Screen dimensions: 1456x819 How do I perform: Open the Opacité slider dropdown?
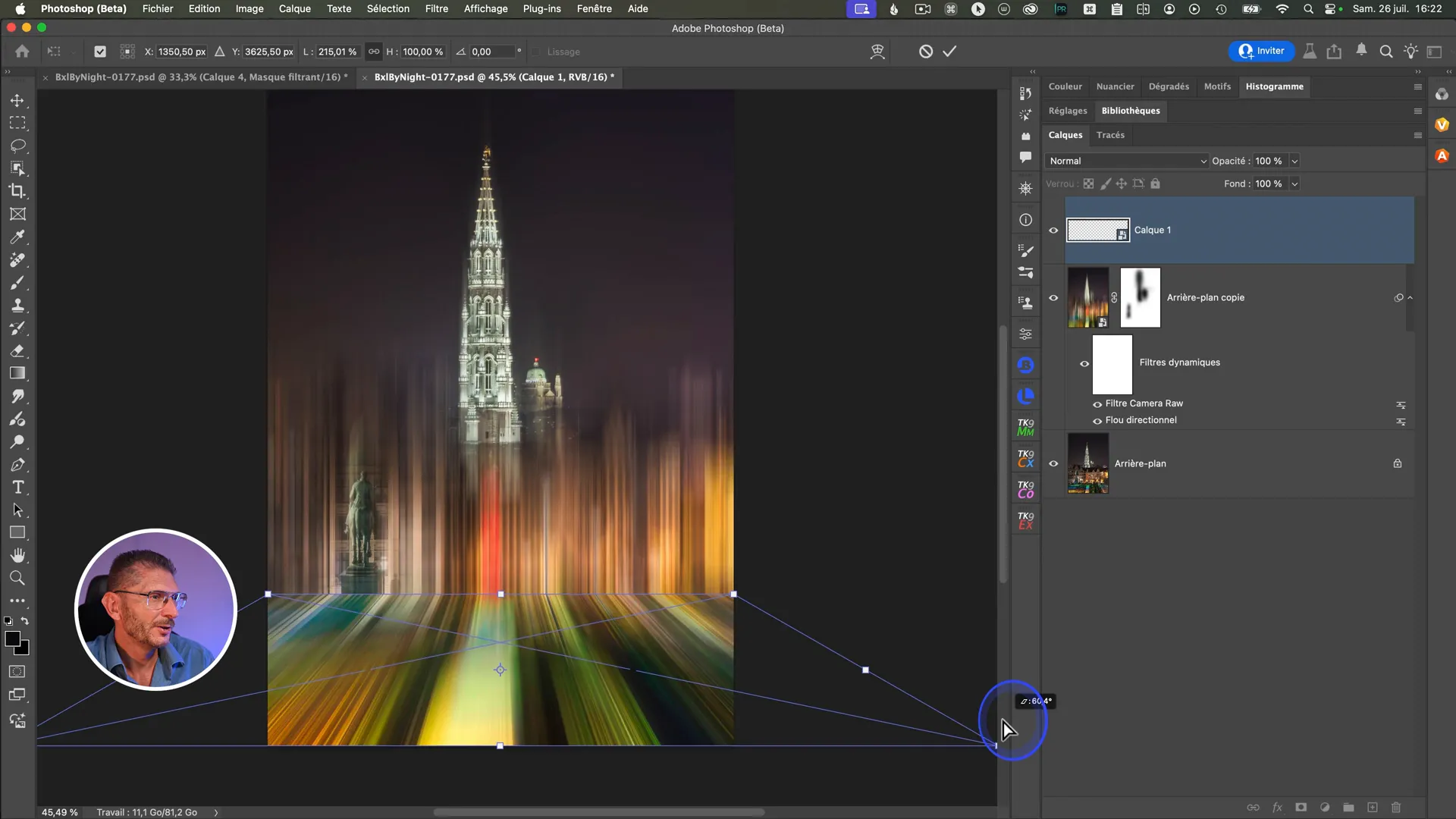1294,161
